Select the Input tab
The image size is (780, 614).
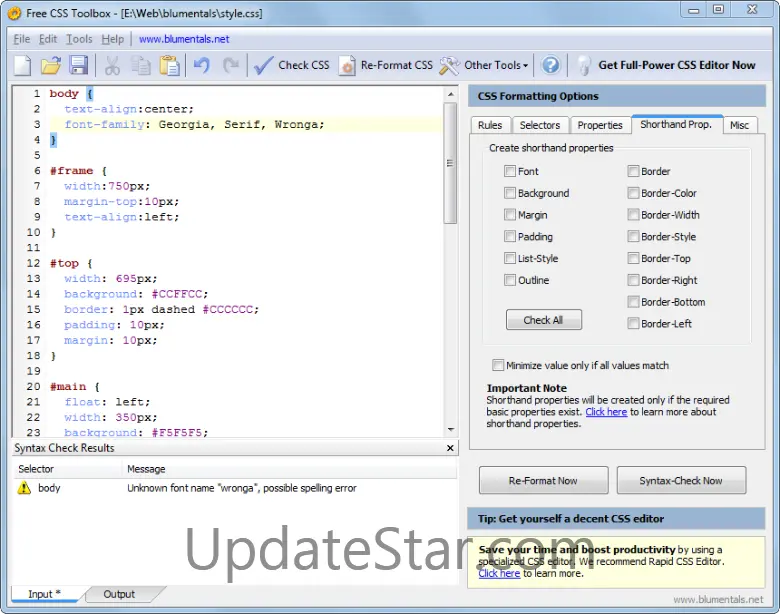(x=44, y=594)
